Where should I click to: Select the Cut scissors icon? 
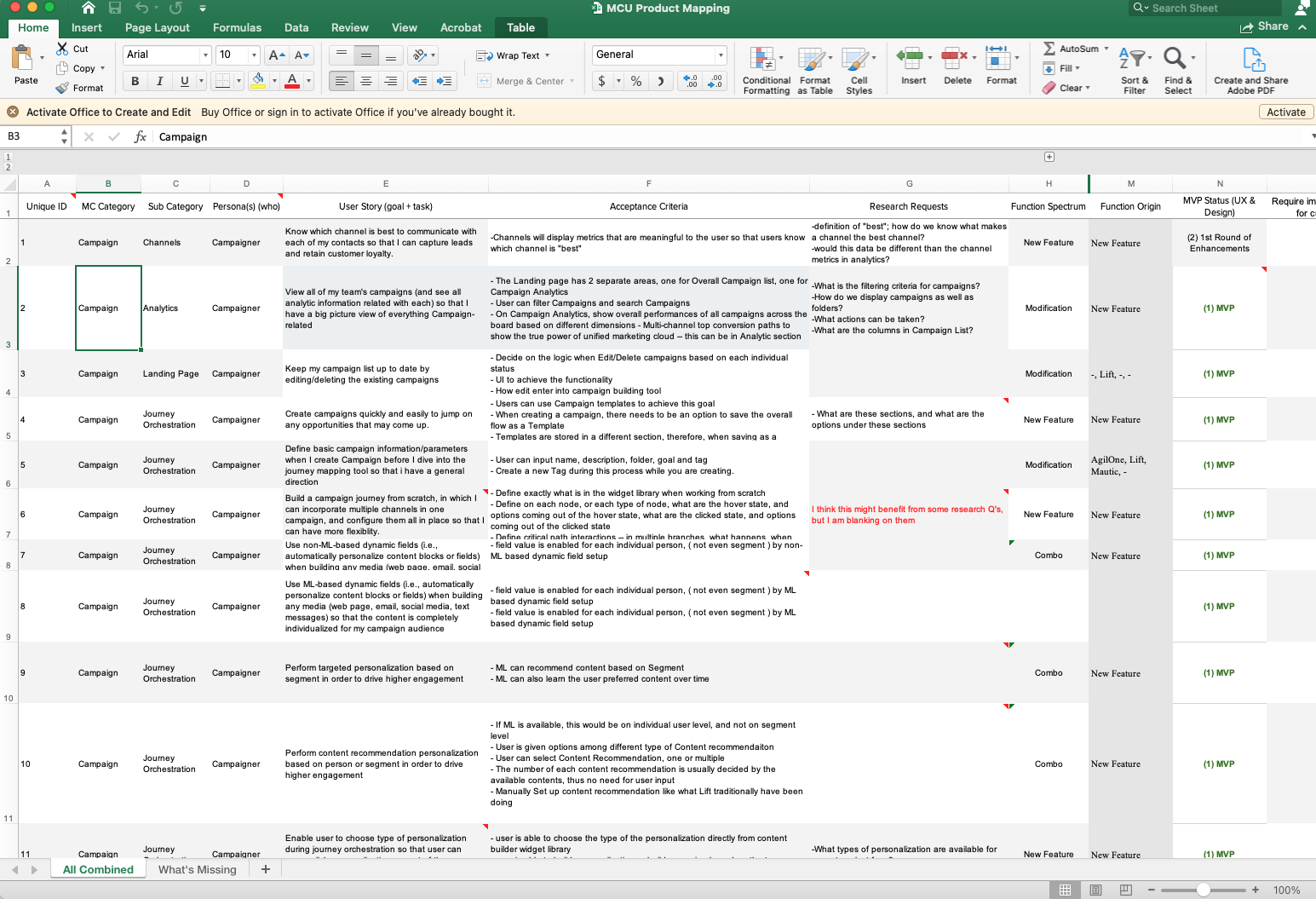pyautogui.click(x=62, y=49)
